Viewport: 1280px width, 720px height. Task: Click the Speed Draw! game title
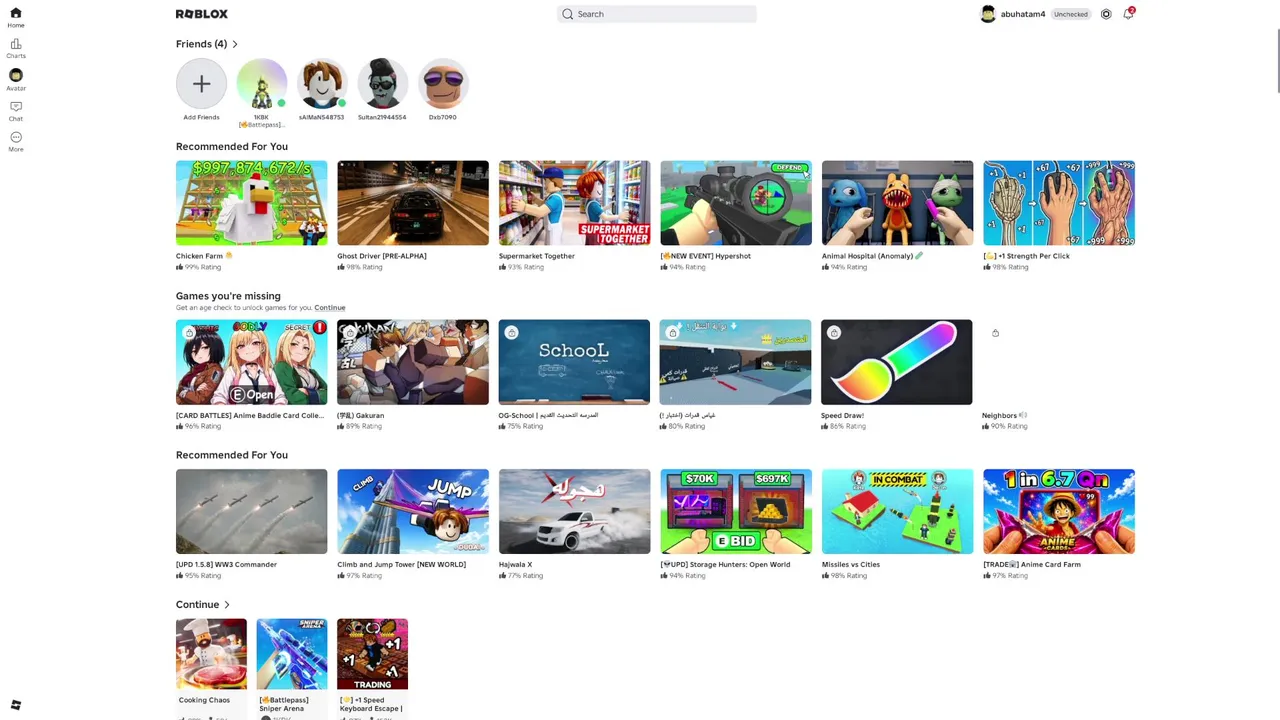[x=842, y=415]
